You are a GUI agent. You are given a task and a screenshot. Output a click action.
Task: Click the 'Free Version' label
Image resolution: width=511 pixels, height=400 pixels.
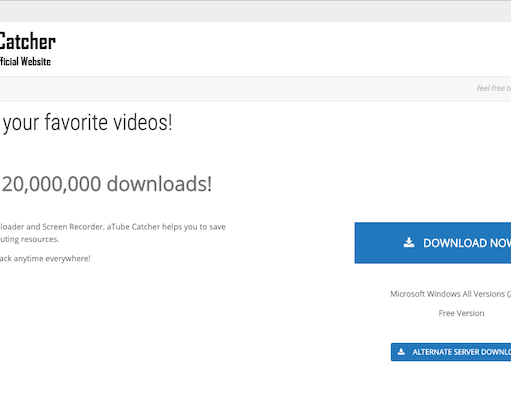(461, 313)
